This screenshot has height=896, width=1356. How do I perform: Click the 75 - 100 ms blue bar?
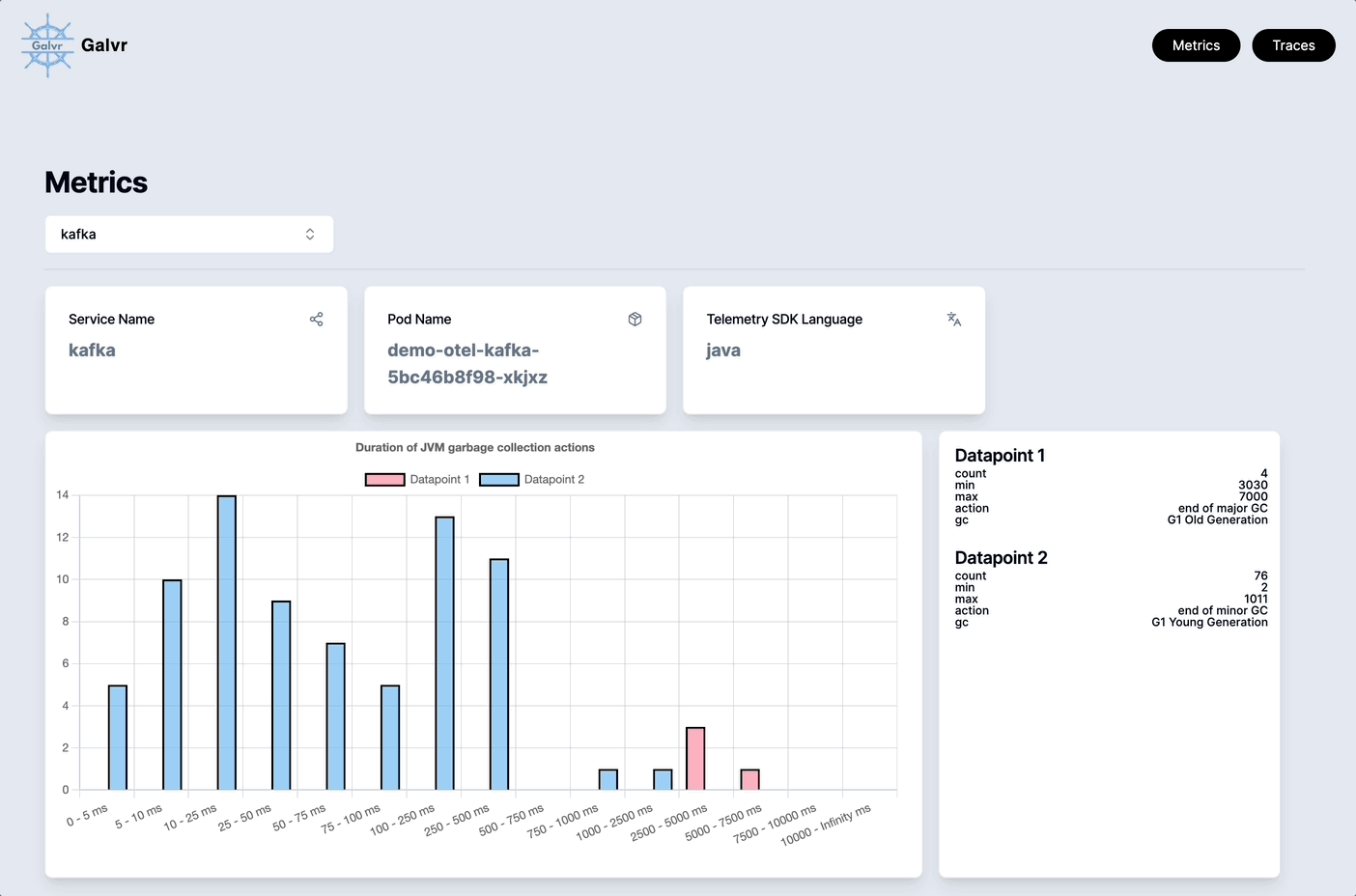coord(390,738)
